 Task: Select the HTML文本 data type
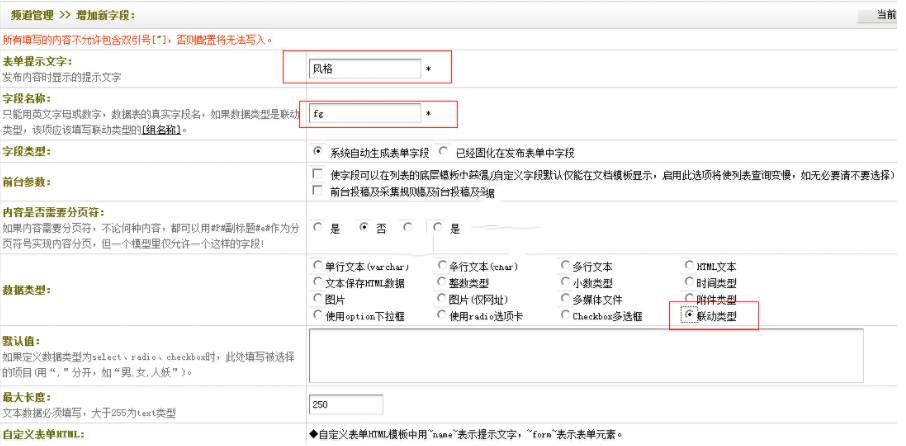click(689, 267)
